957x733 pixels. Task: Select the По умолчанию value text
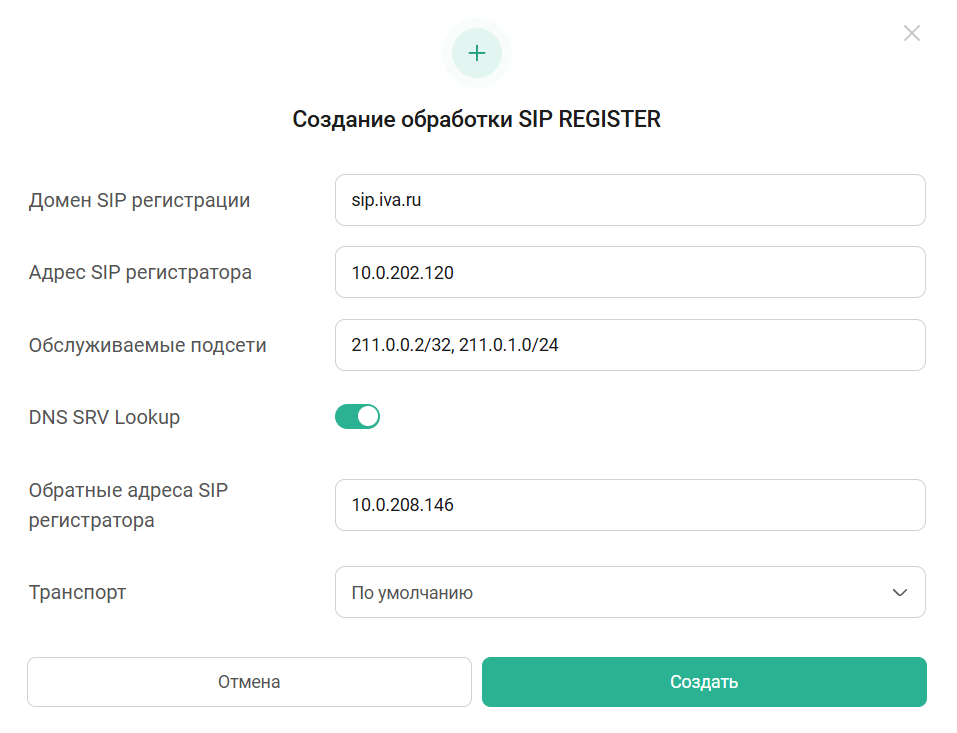(412, 593)
